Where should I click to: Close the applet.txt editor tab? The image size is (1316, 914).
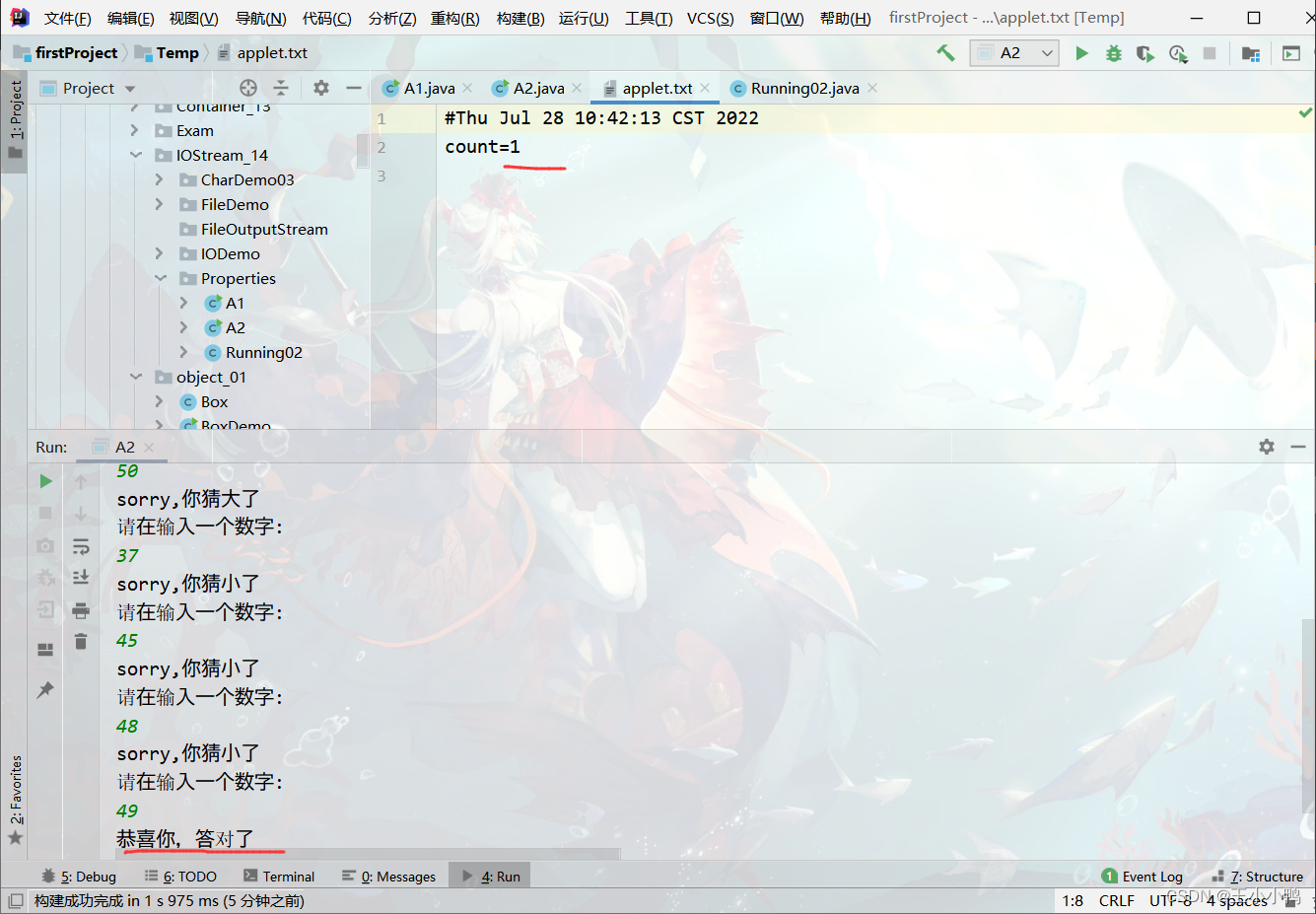(x=705, y=88)
